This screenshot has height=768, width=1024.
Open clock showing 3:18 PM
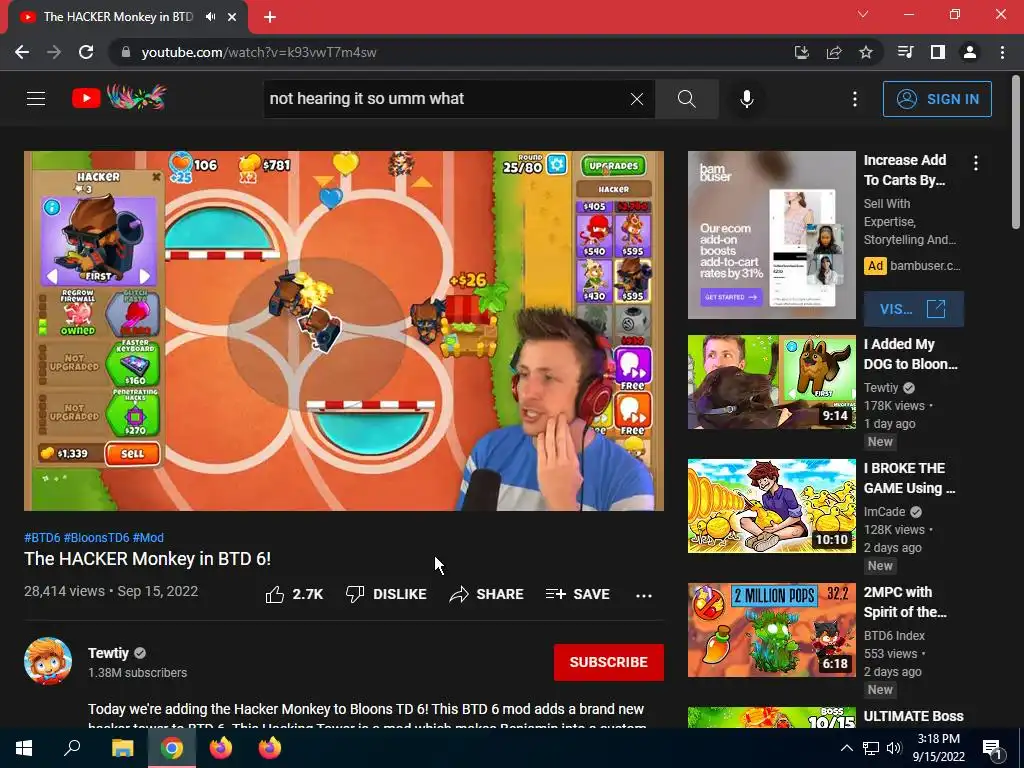point(938,748)
